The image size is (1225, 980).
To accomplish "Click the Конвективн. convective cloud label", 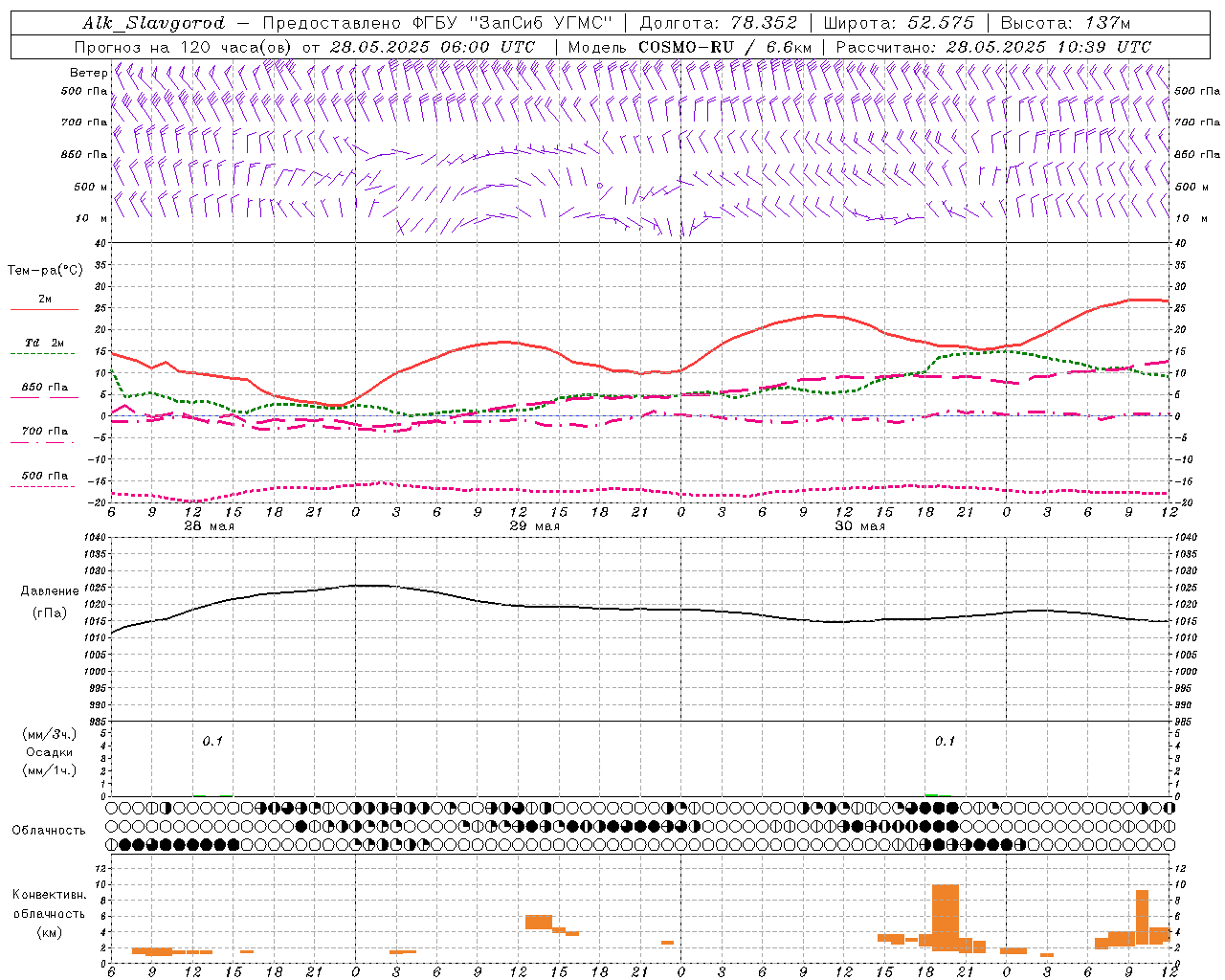I will pos(50,895).
